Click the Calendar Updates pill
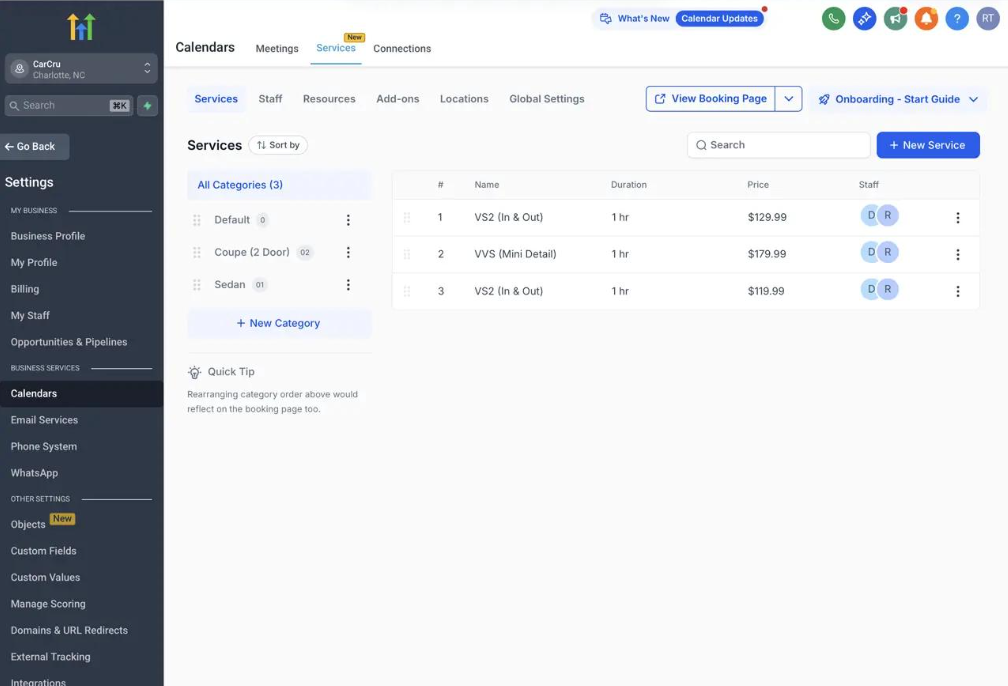Screen dimensions: 1008x686 click(719, 19)
